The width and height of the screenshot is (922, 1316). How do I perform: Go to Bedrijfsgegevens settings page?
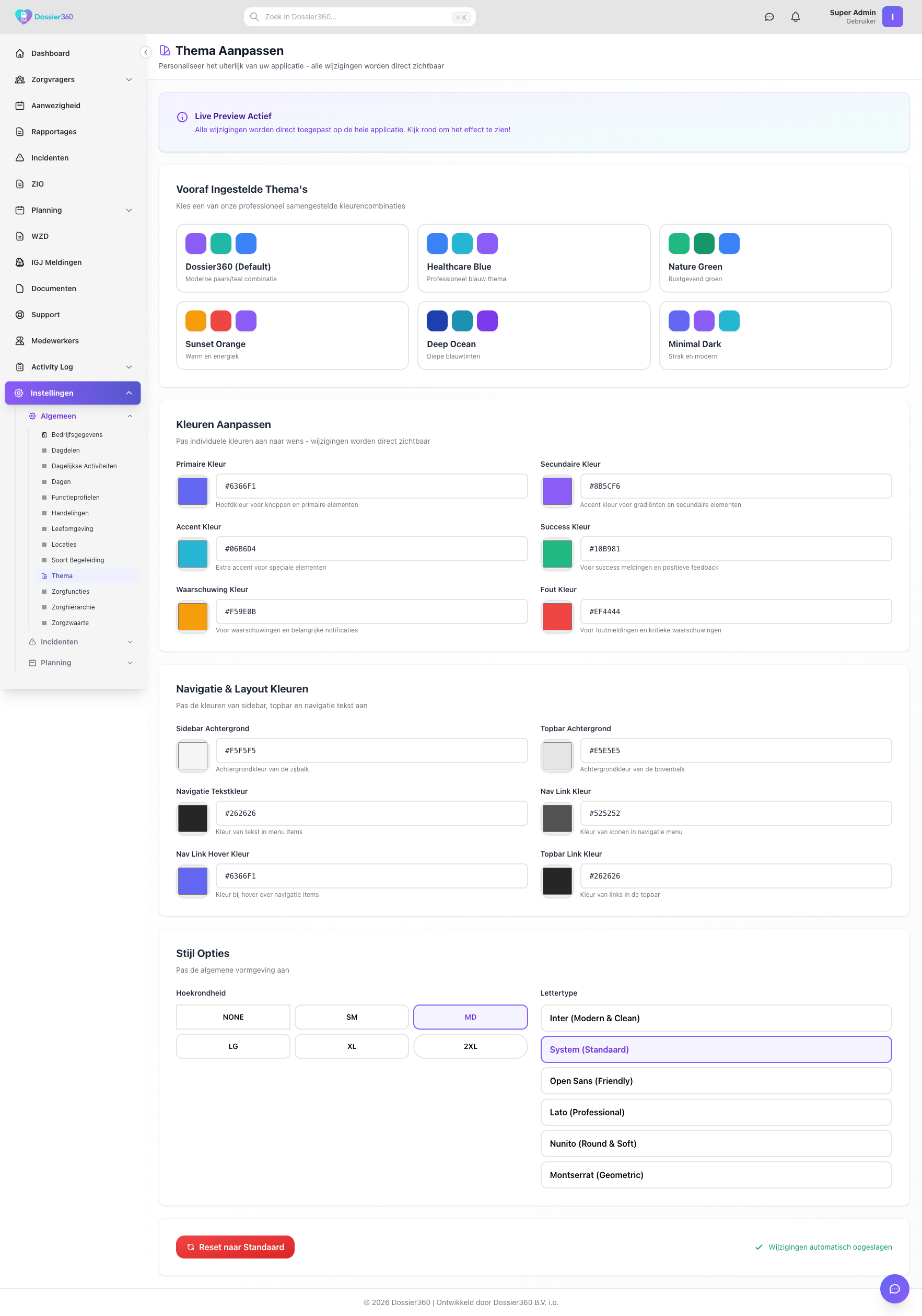(x=77, y=434)
